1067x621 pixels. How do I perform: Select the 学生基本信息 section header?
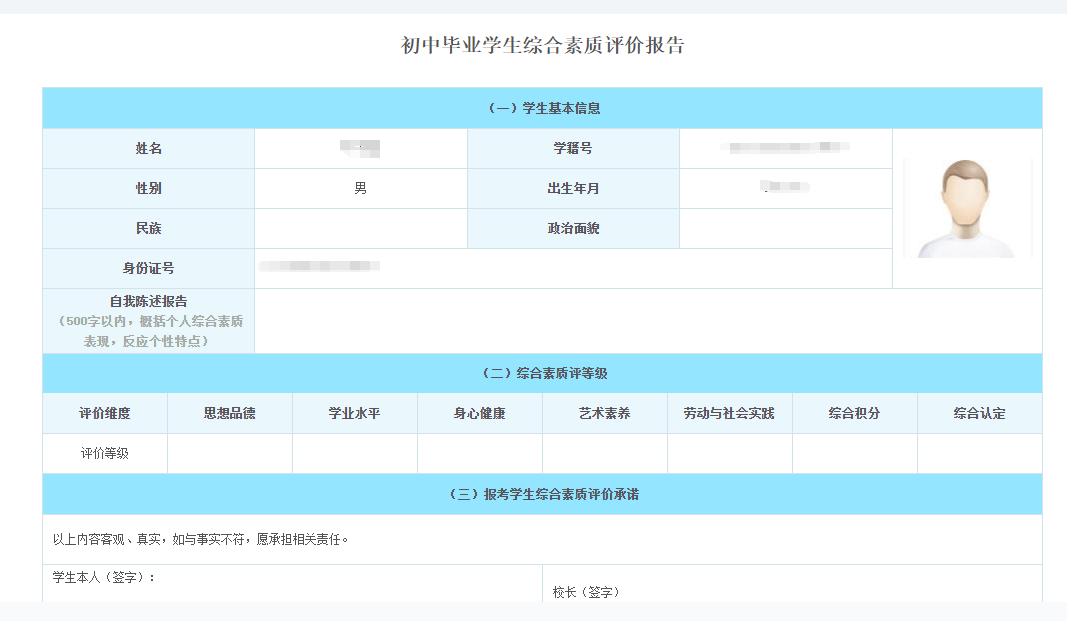tap(542, 108)
